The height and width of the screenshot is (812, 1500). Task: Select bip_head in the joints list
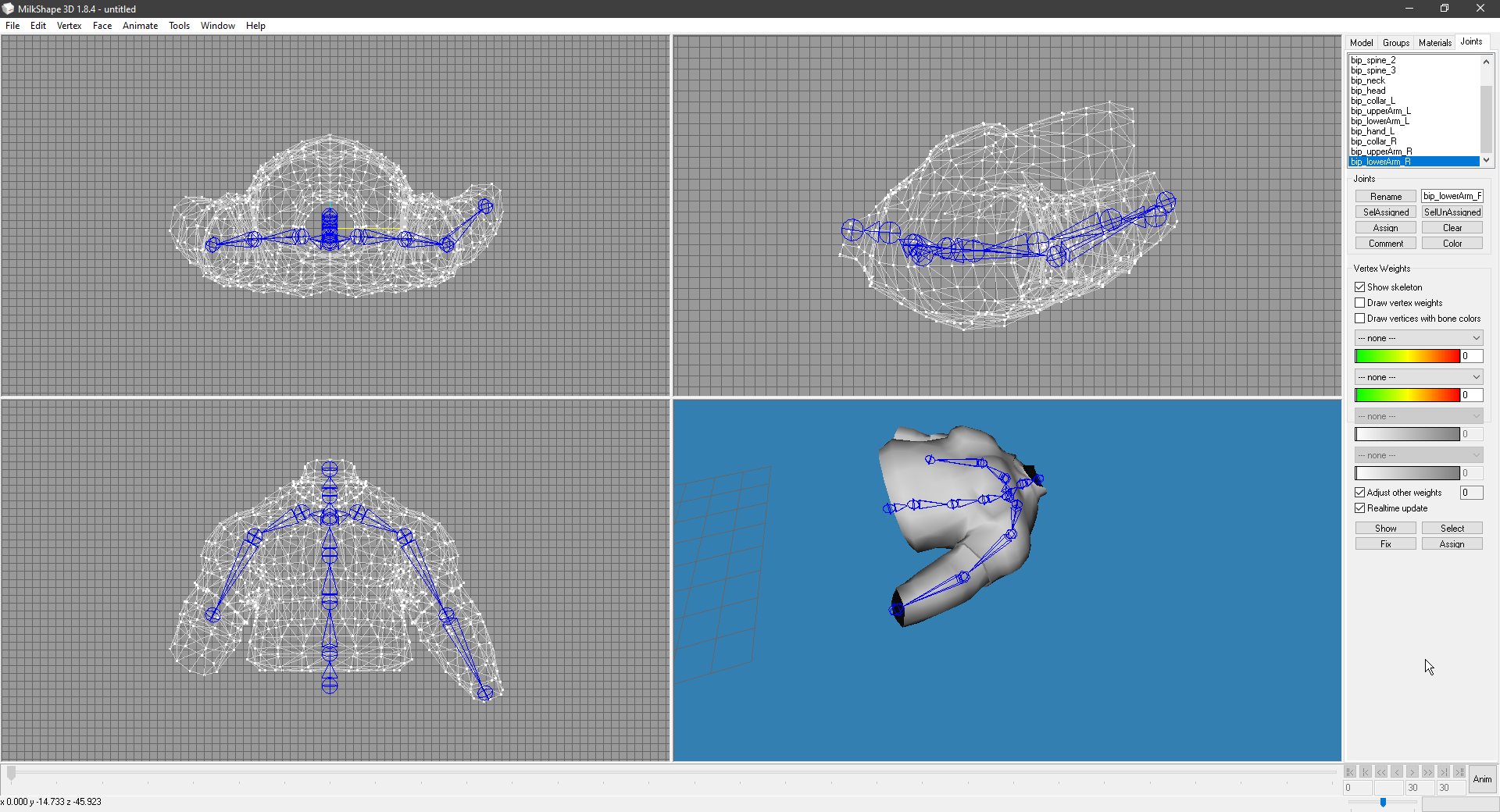tap(1414, 91)
